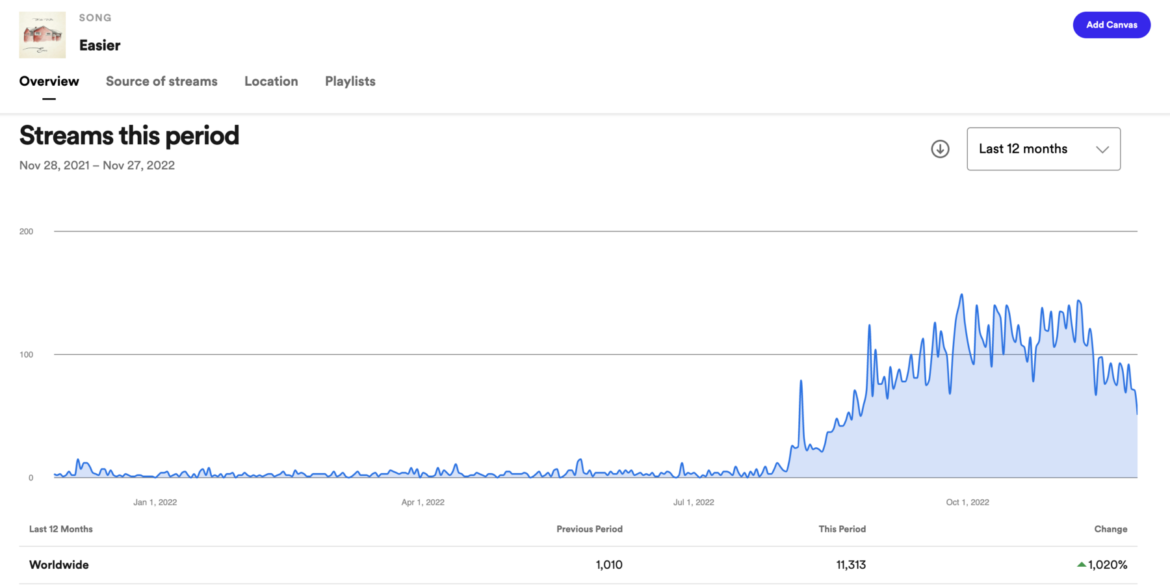Click the green upward change arrow
Screen dimensions: 1170x585
(1081, 565)
